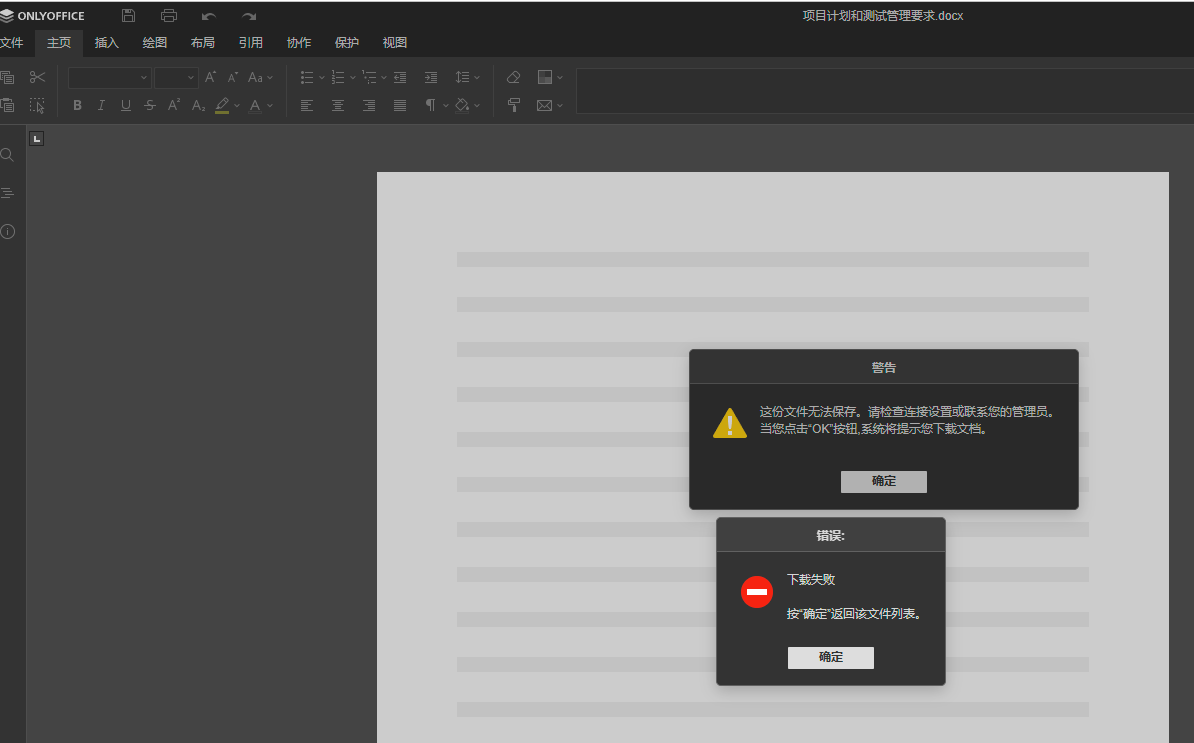Screen dimensions: 1194x743
Task: Click the Clear style eraser icon
Action: coord(513,77)
